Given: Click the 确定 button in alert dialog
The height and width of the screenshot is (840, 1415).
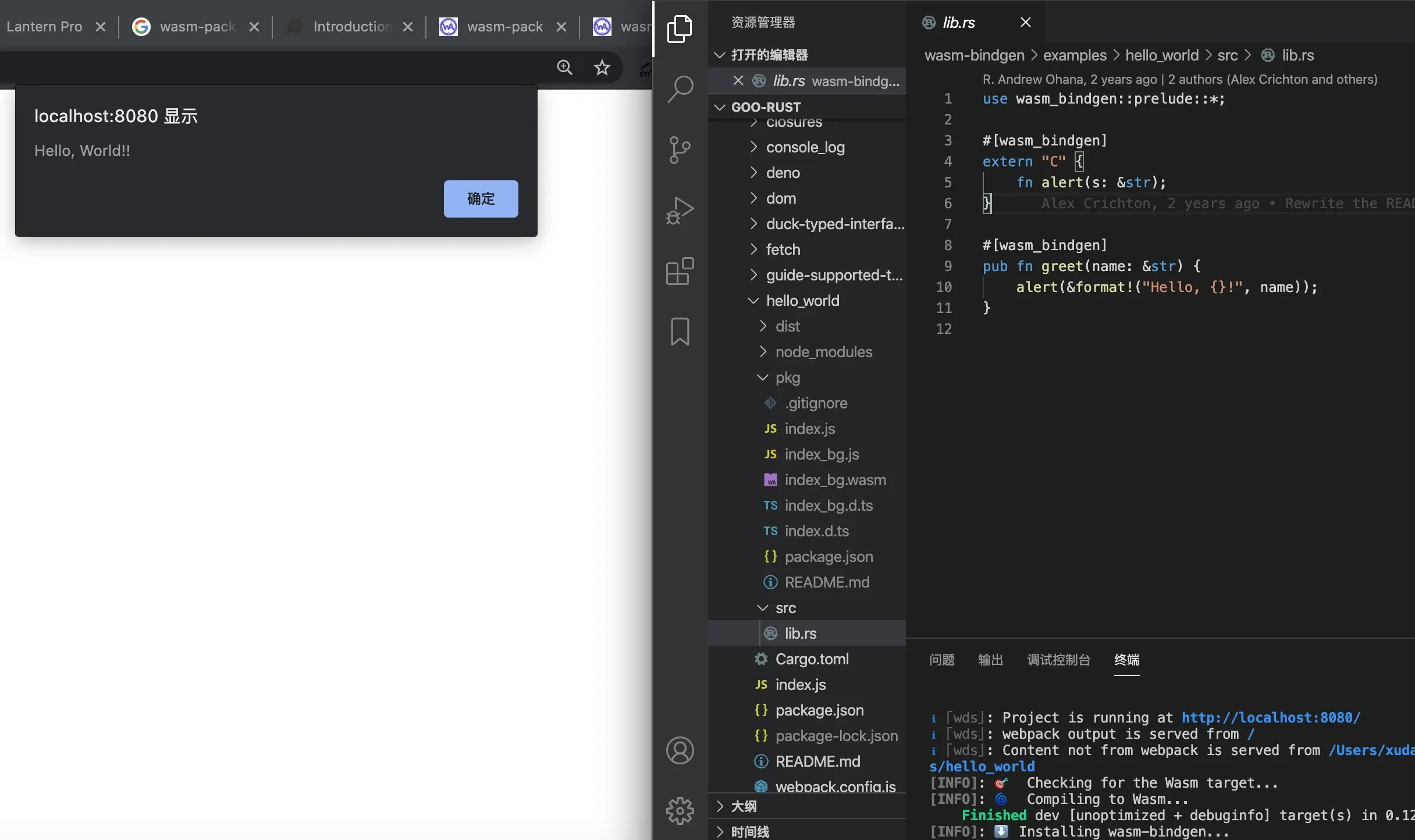Looking at the screenshot, I should pyautogui.click(x=481, y=199).
